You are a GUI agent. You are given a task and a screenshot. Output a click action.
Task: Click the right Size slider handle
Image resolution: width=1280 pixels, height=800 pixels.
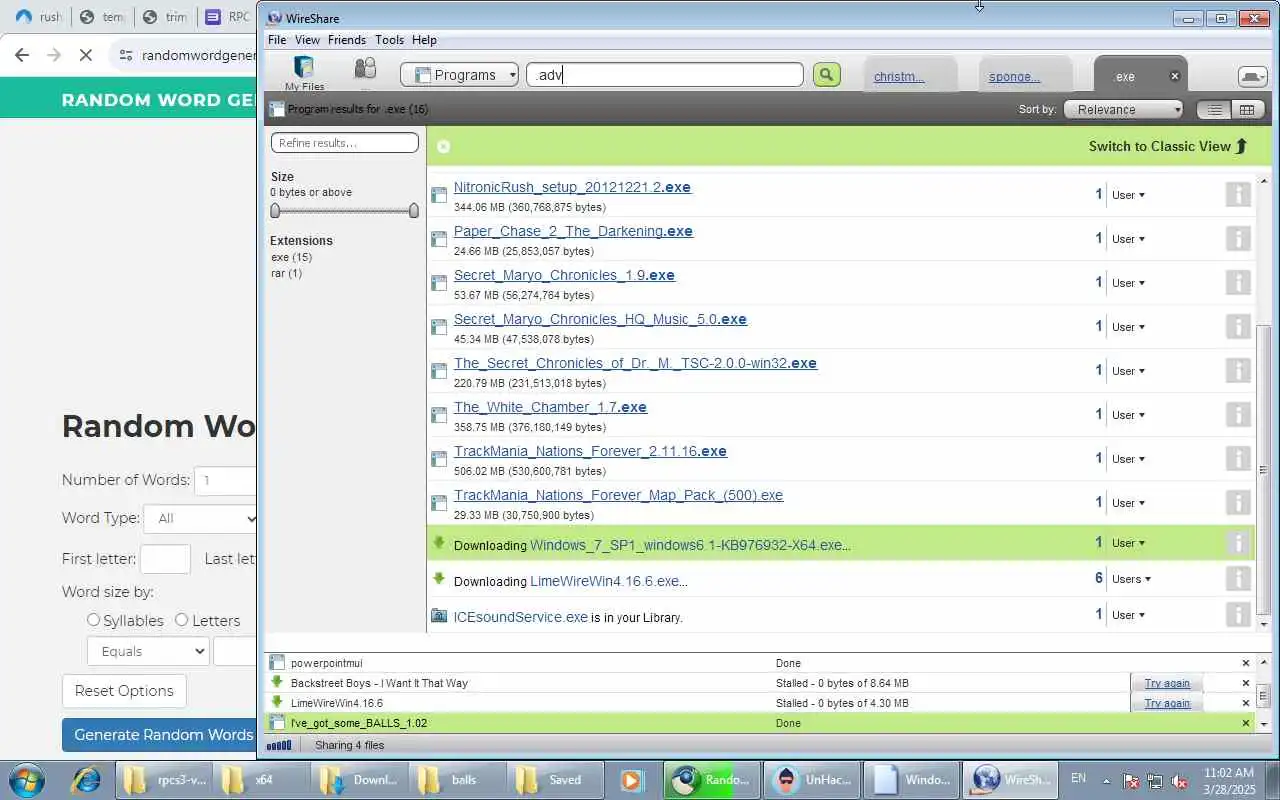coord(414,210)
